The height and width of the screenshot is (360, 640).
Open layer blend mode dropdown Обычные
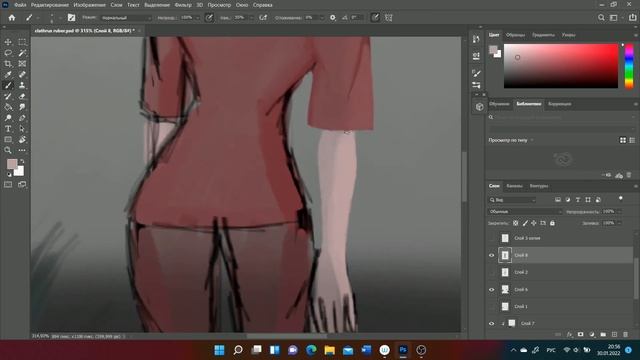pyautogui.click(x=525, y=211)
